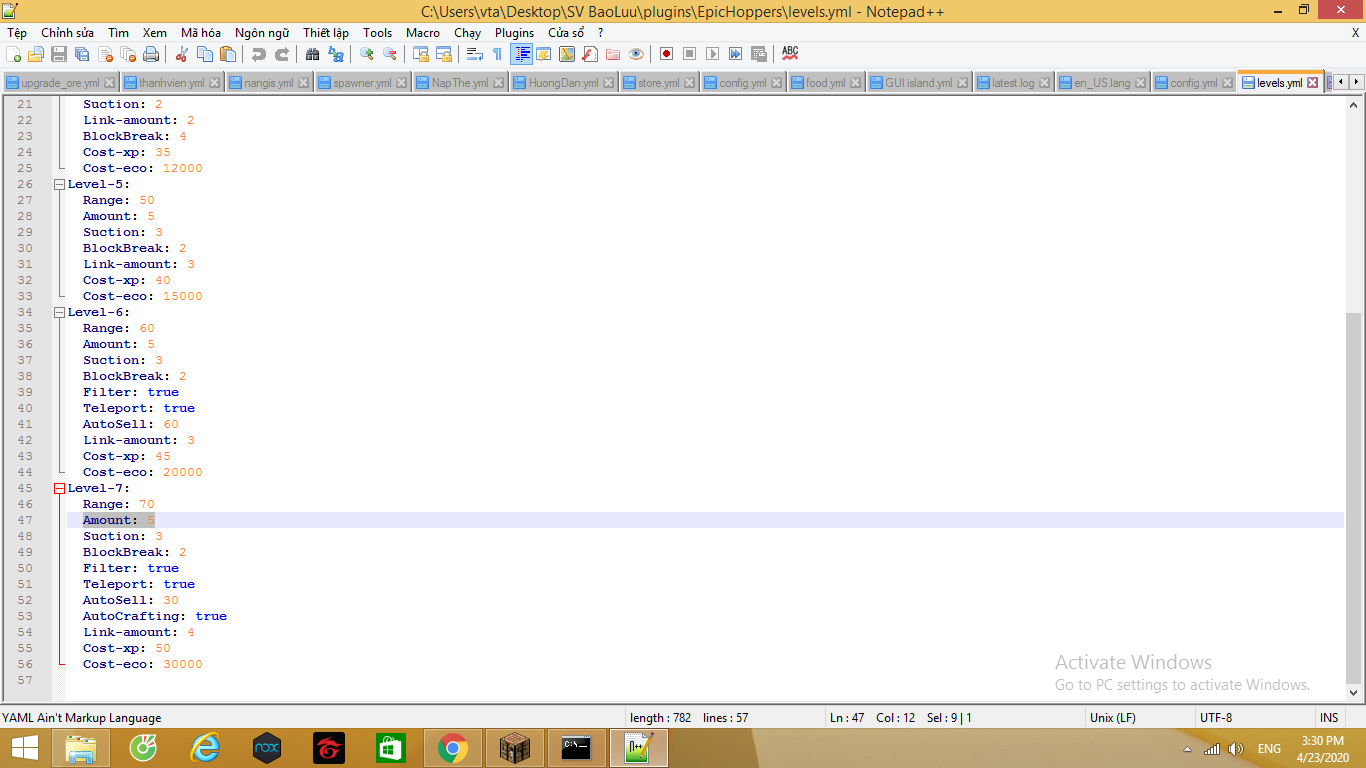Click the vertical scrollbar up arrow

pos(1355,103)
